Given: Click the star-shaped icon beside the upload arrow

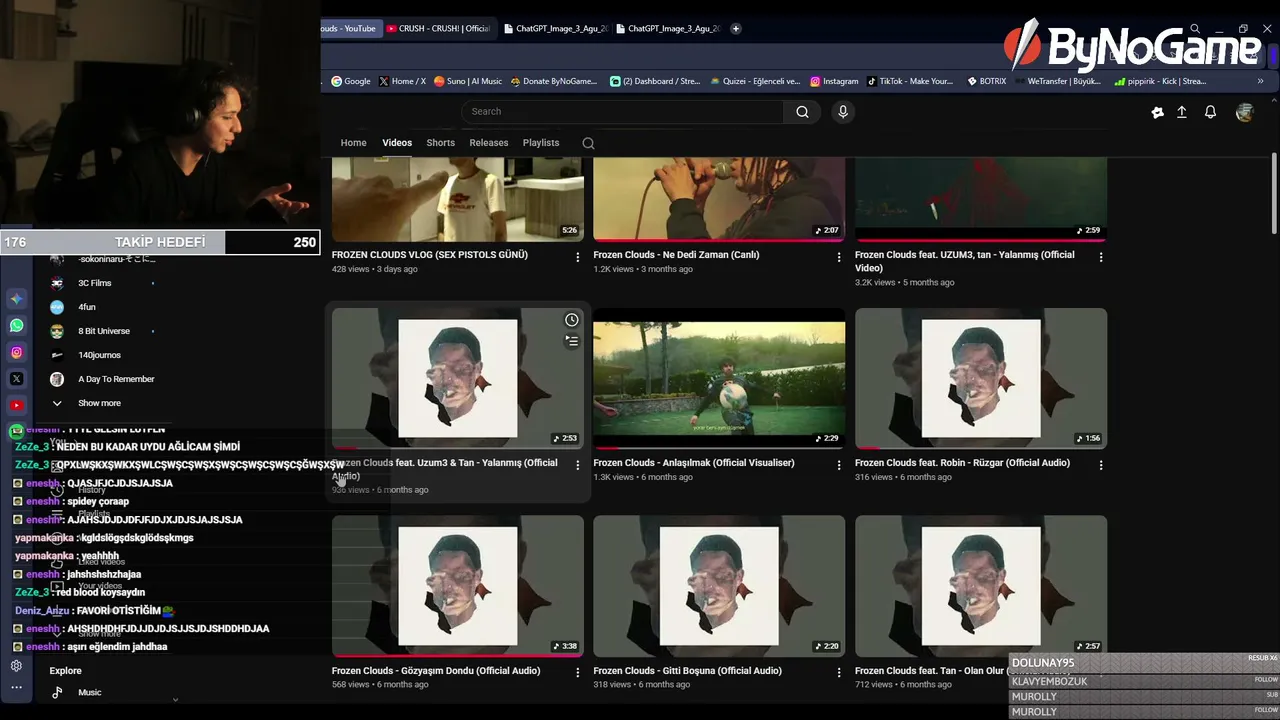Looking at the screenshot, I should click(x=1157, y=113).
